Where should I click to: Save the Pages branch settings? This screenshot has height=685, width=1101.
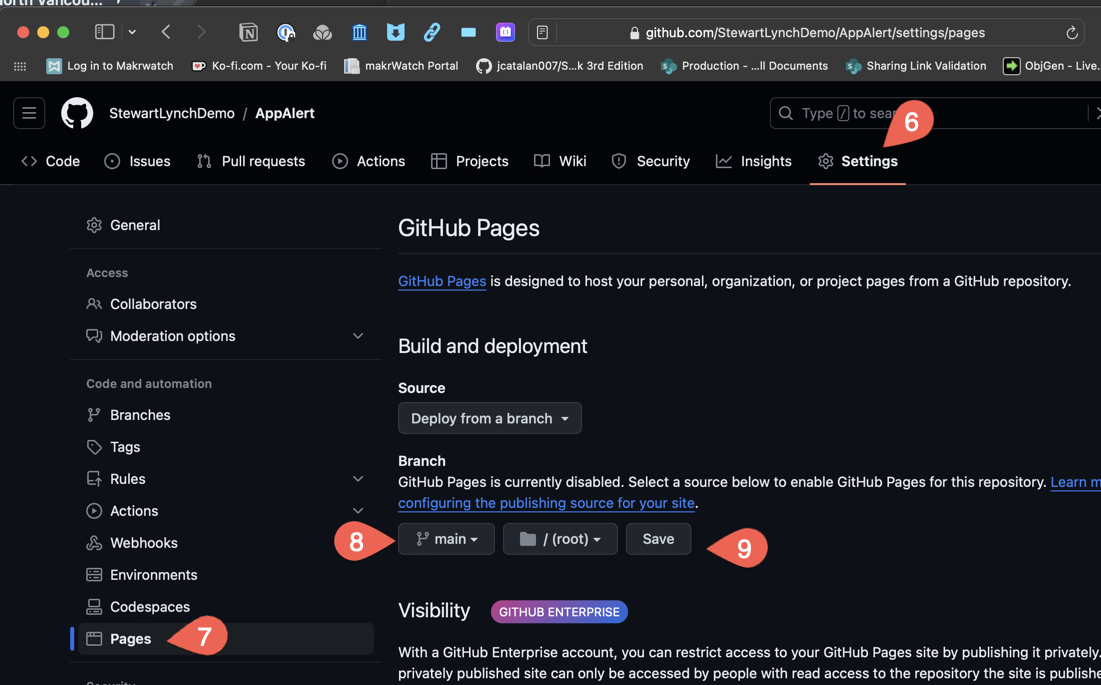(x=659, y=539)
